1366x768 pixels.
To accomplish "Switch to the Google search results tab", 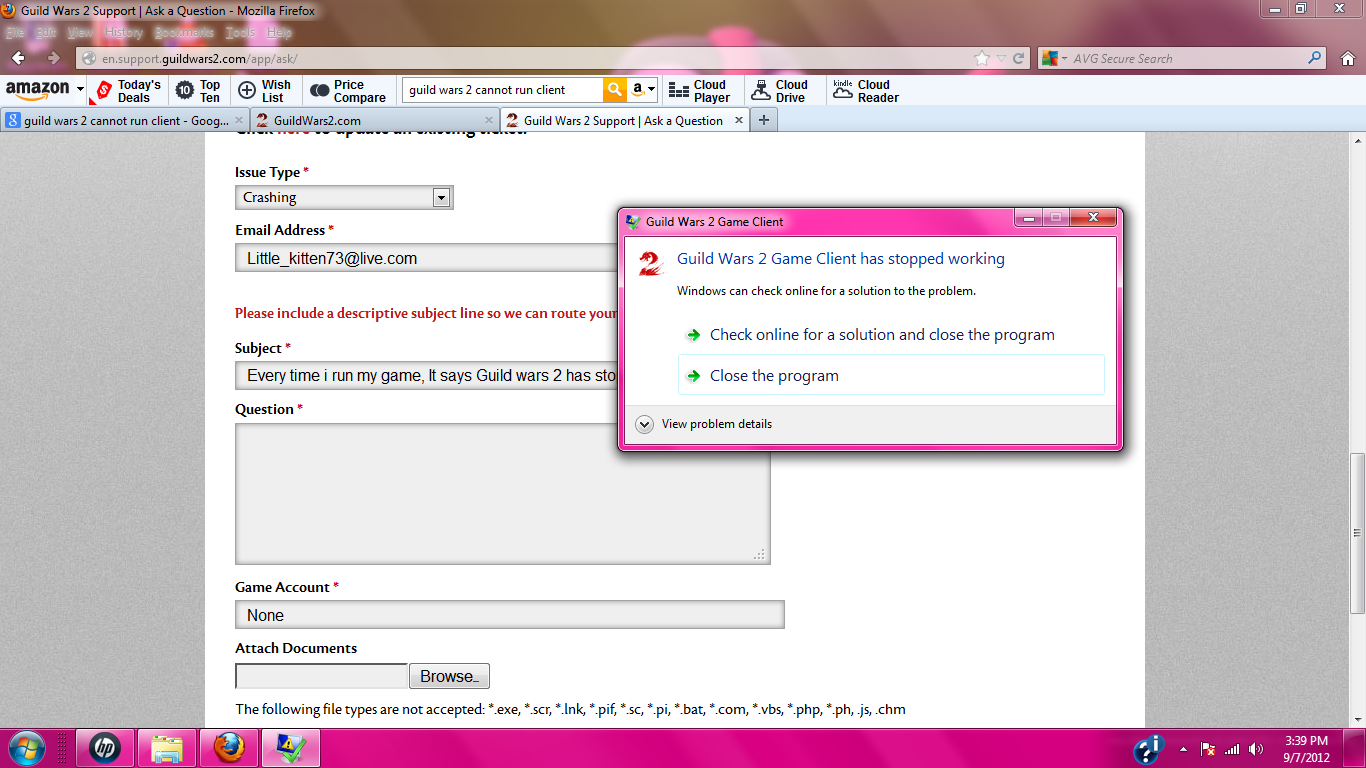I will 124,120.
